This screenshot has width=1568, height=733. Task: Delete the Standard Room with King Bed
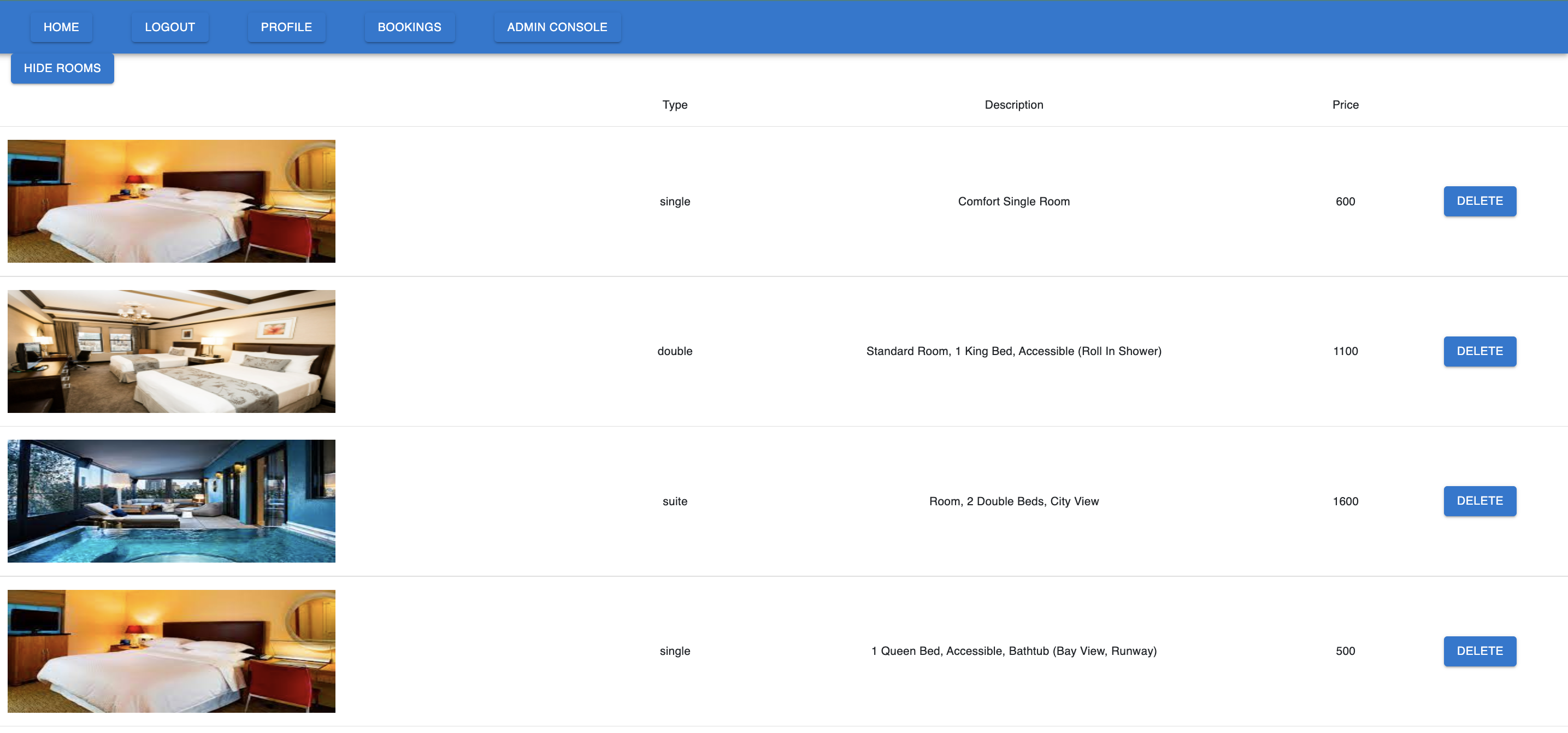click(1479, 351)
